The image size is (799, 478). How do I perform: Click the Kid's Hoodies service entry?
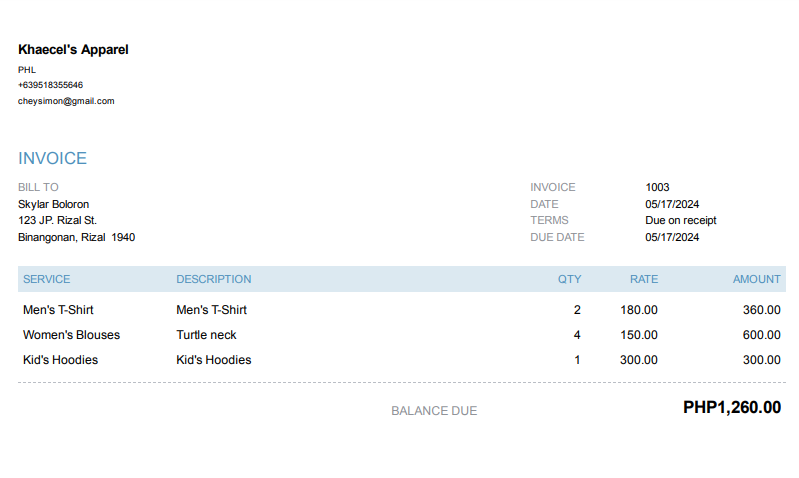[x=60, y=360]
